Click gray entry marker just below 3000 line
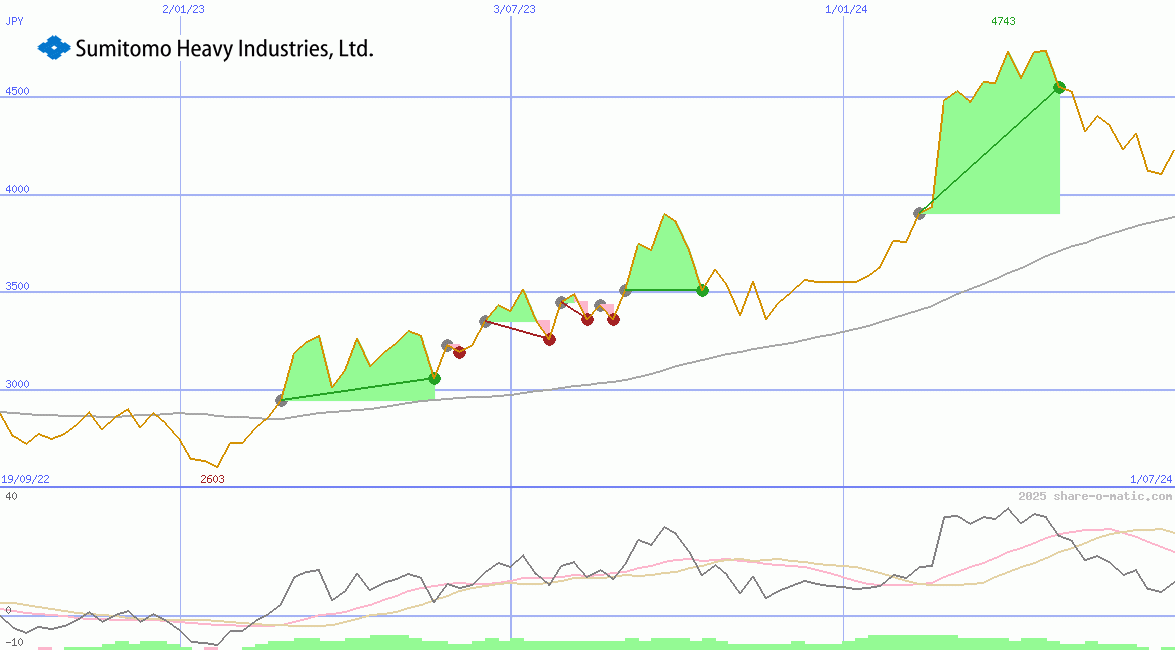This screenshot has height=650, width=1175. [x=281, y=400]
